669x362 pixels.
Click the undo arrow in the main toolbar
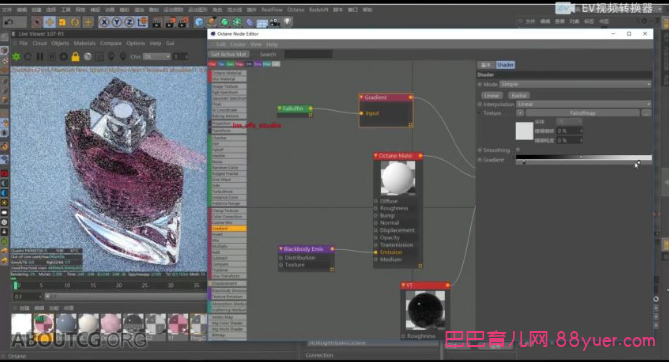(9, 22)
